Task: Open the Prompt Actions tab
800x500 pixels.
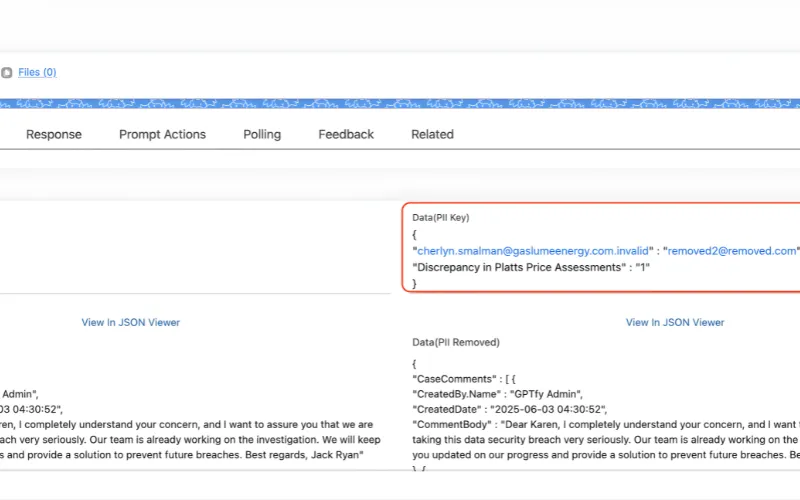Action: pyautogui.click(x=162, y=134)
